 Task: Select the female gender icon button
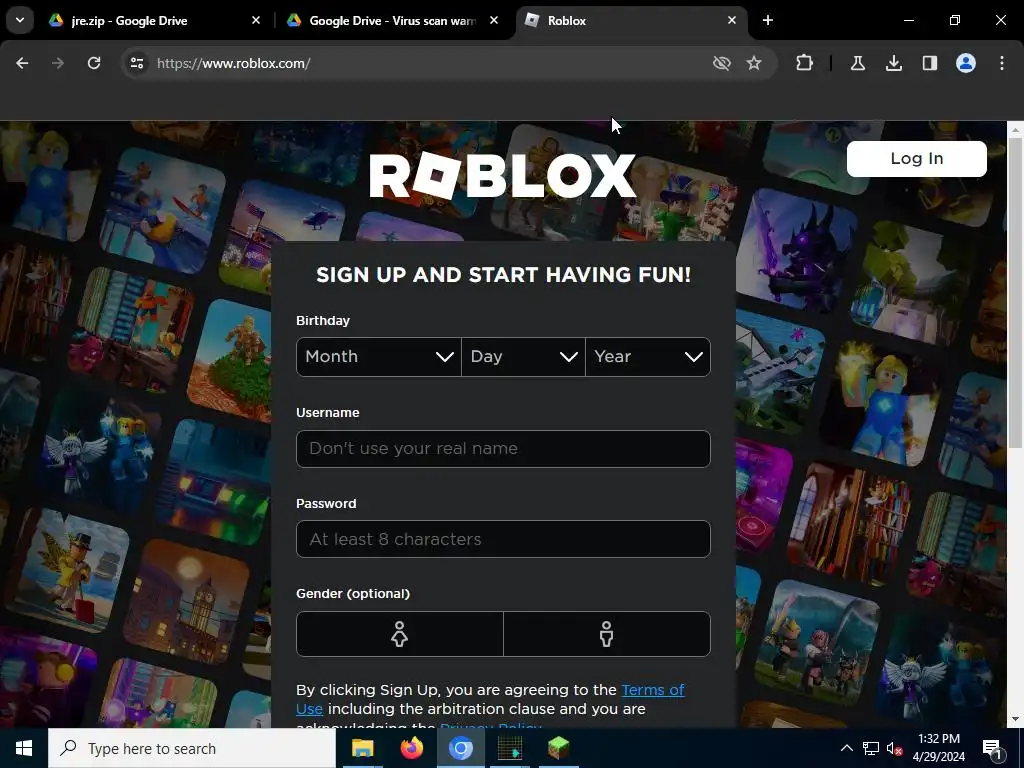point(400,633)
